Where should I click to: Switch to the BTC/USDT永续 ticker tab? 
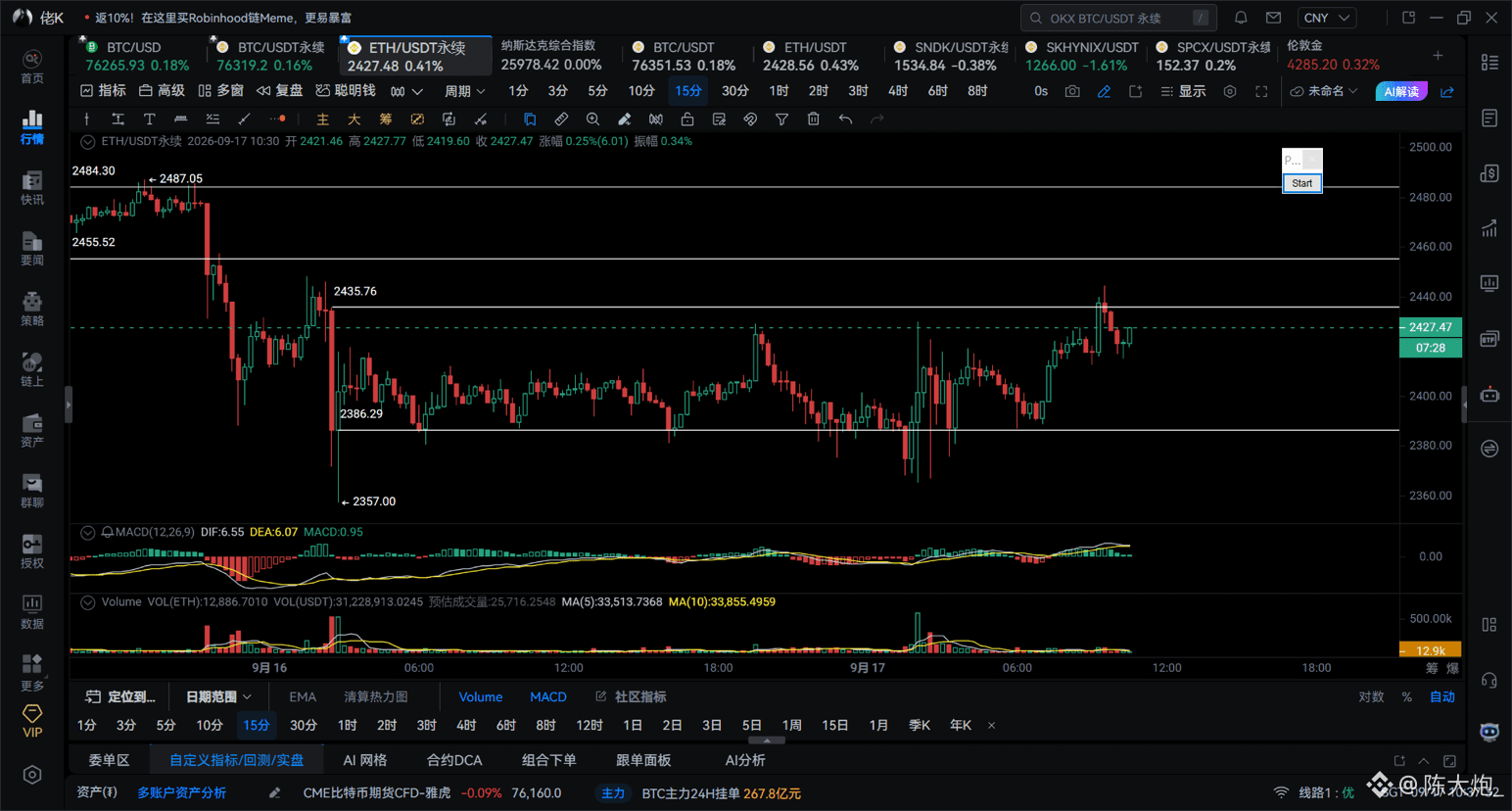270,56
